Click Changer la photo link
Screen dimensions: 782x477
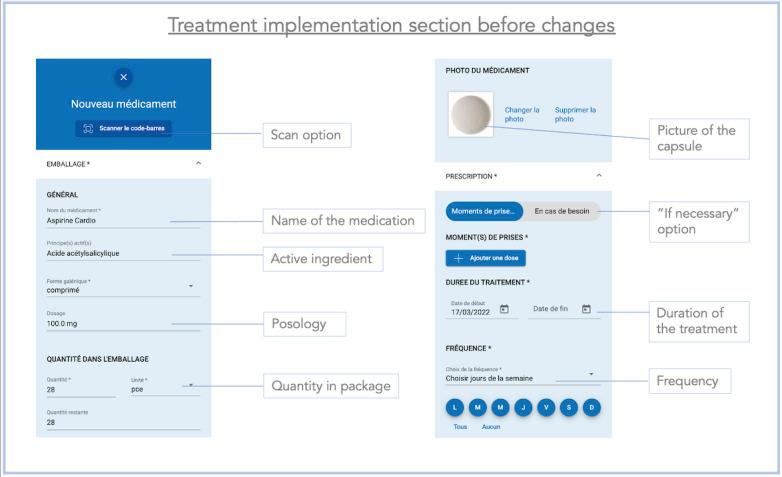click(x=522, y=114)
